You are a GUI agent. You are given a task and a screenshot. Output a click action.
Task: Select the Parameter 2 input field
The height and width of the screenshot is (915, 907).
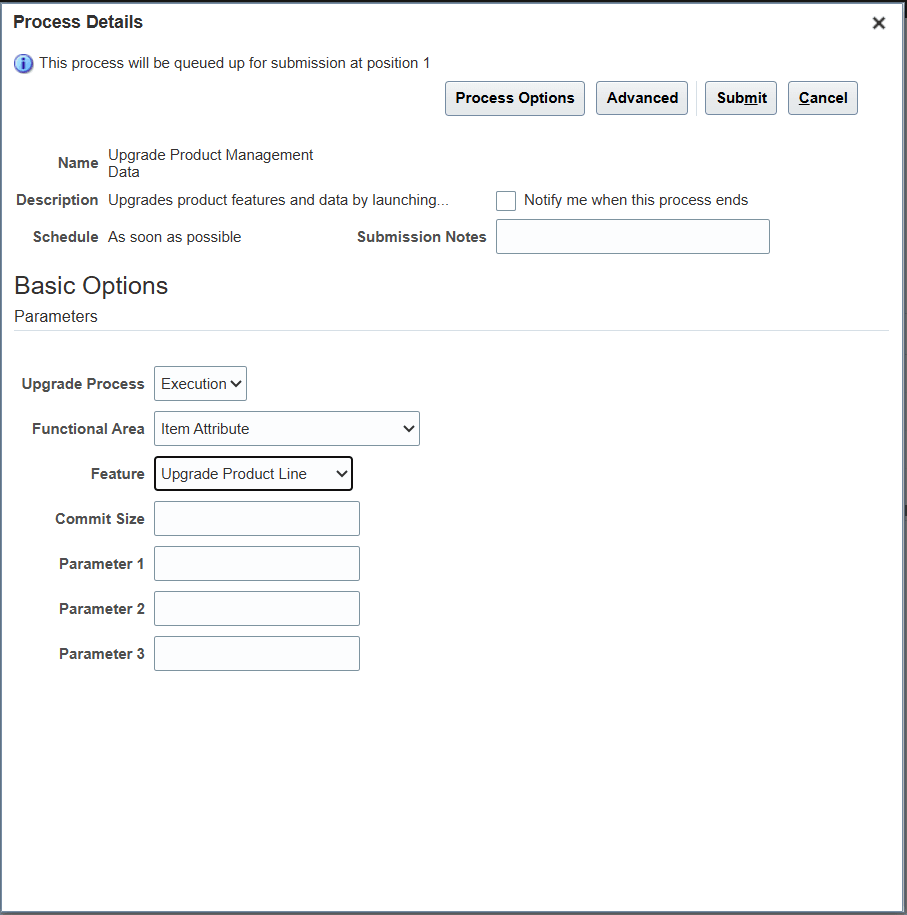click(x=256, y=608)
